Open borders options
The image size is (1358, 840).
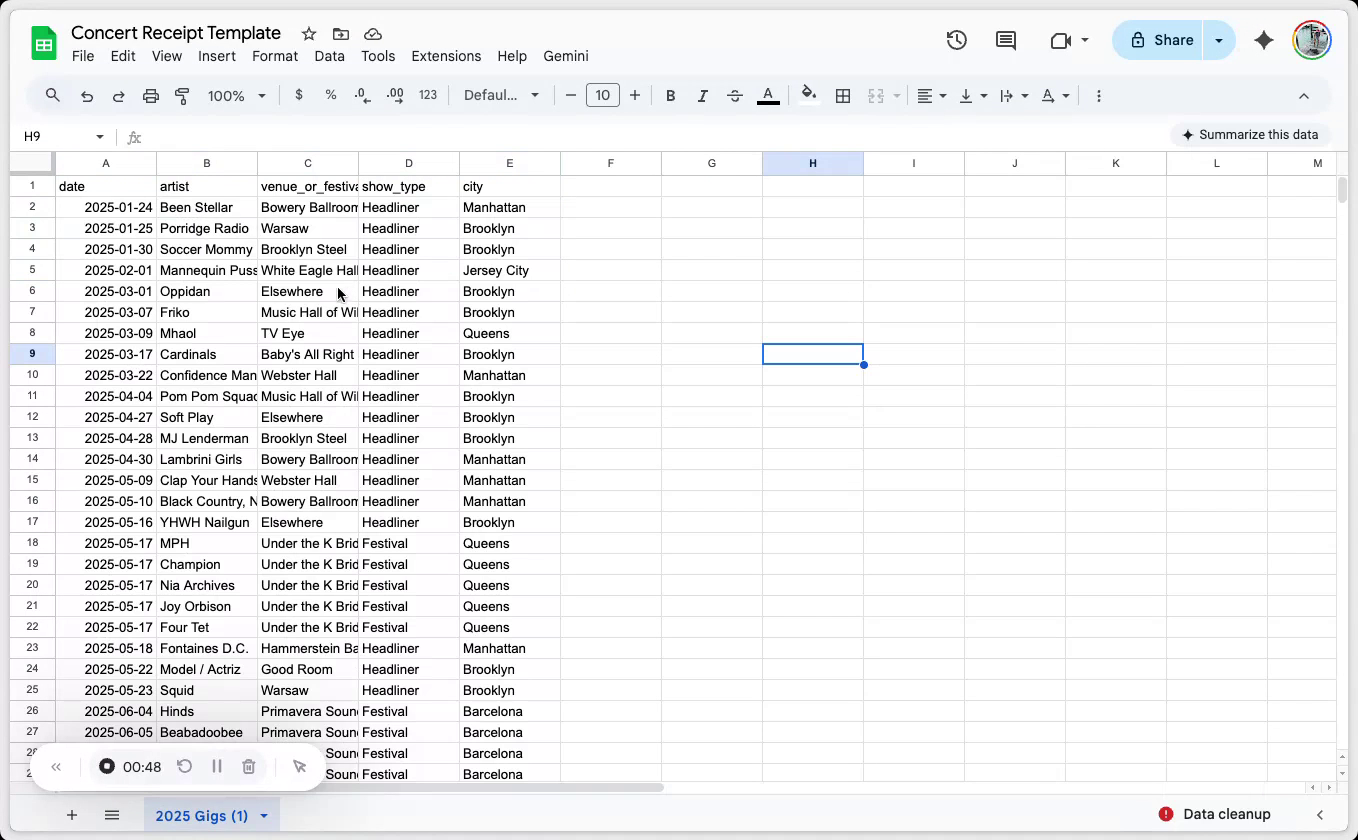pyautogui.click(x=843, y=96)
